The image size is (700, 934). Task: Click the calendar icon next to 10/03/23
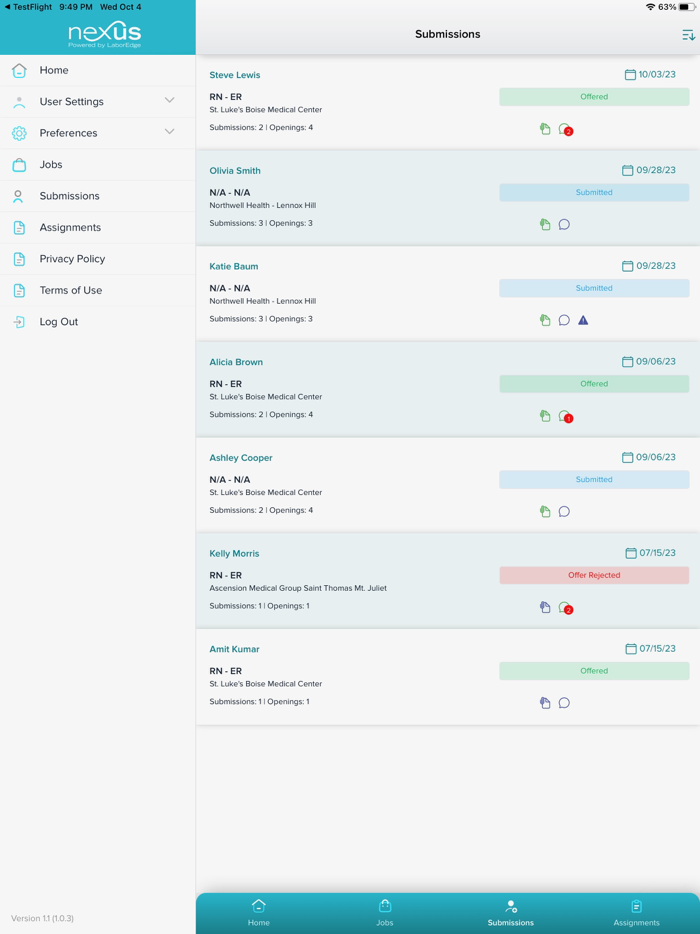[631, 75]
